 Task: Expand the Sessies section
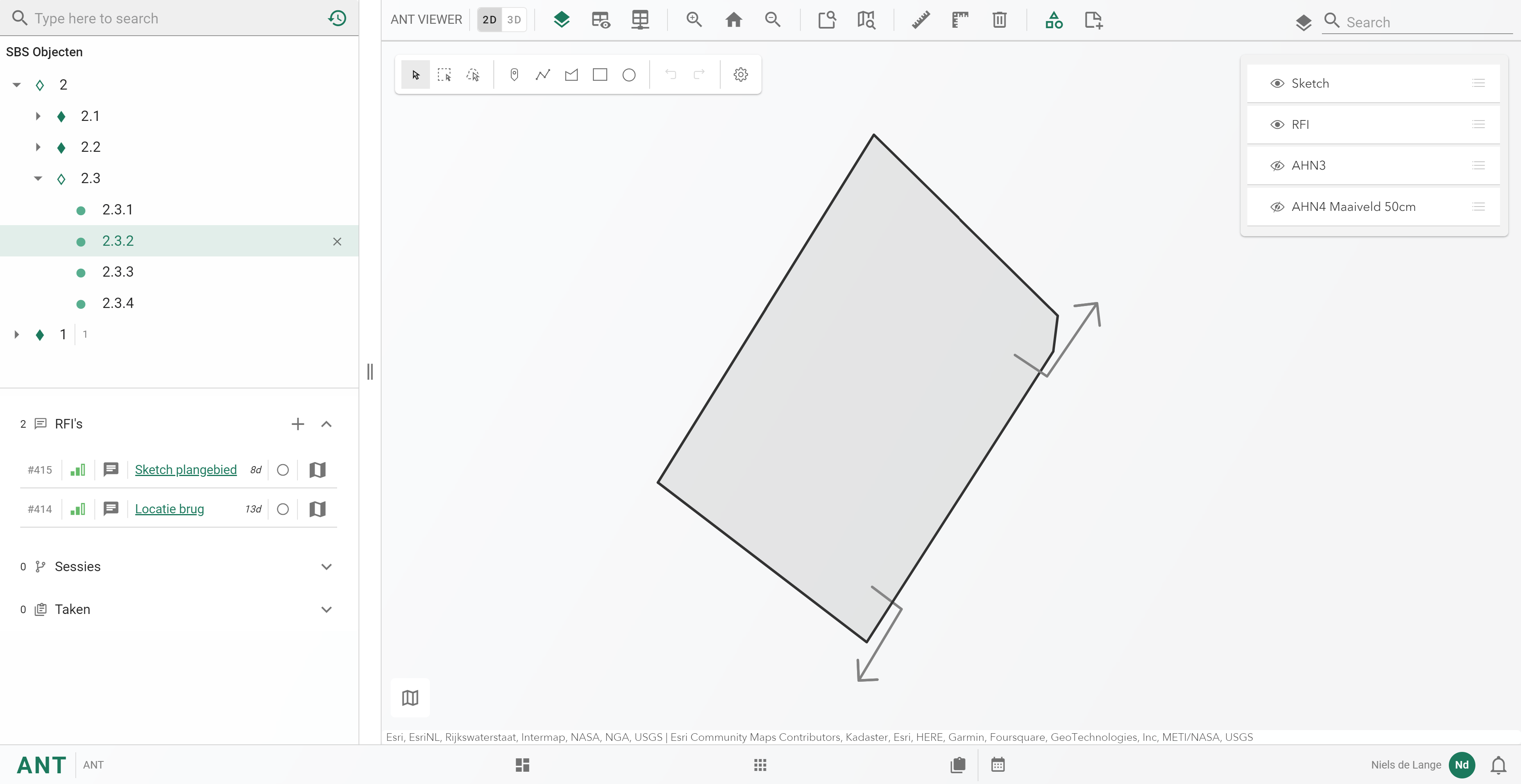326,566
